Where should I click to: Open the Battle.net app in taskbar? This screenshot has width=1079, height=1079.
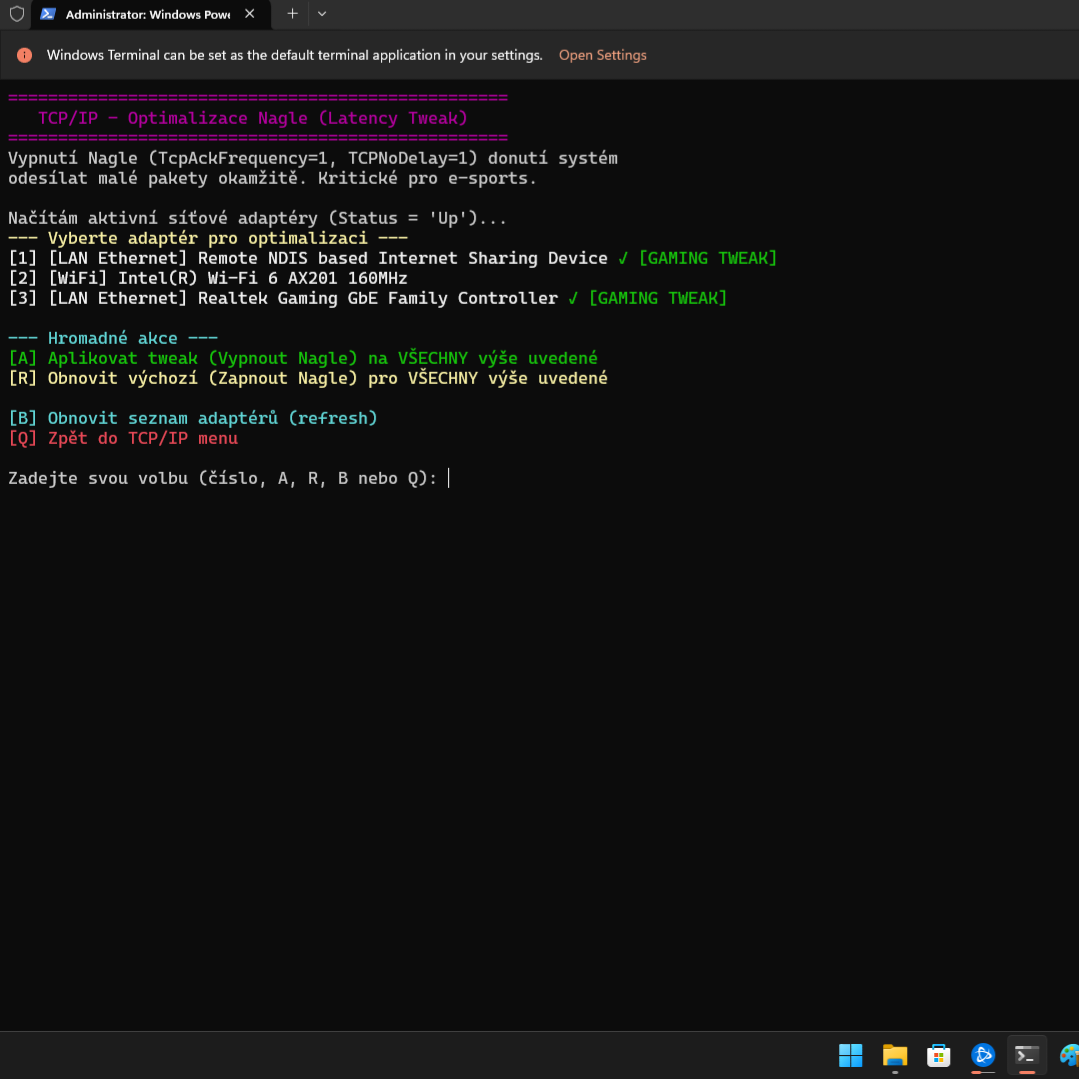pyautogui.click(x=983, y=1055)
